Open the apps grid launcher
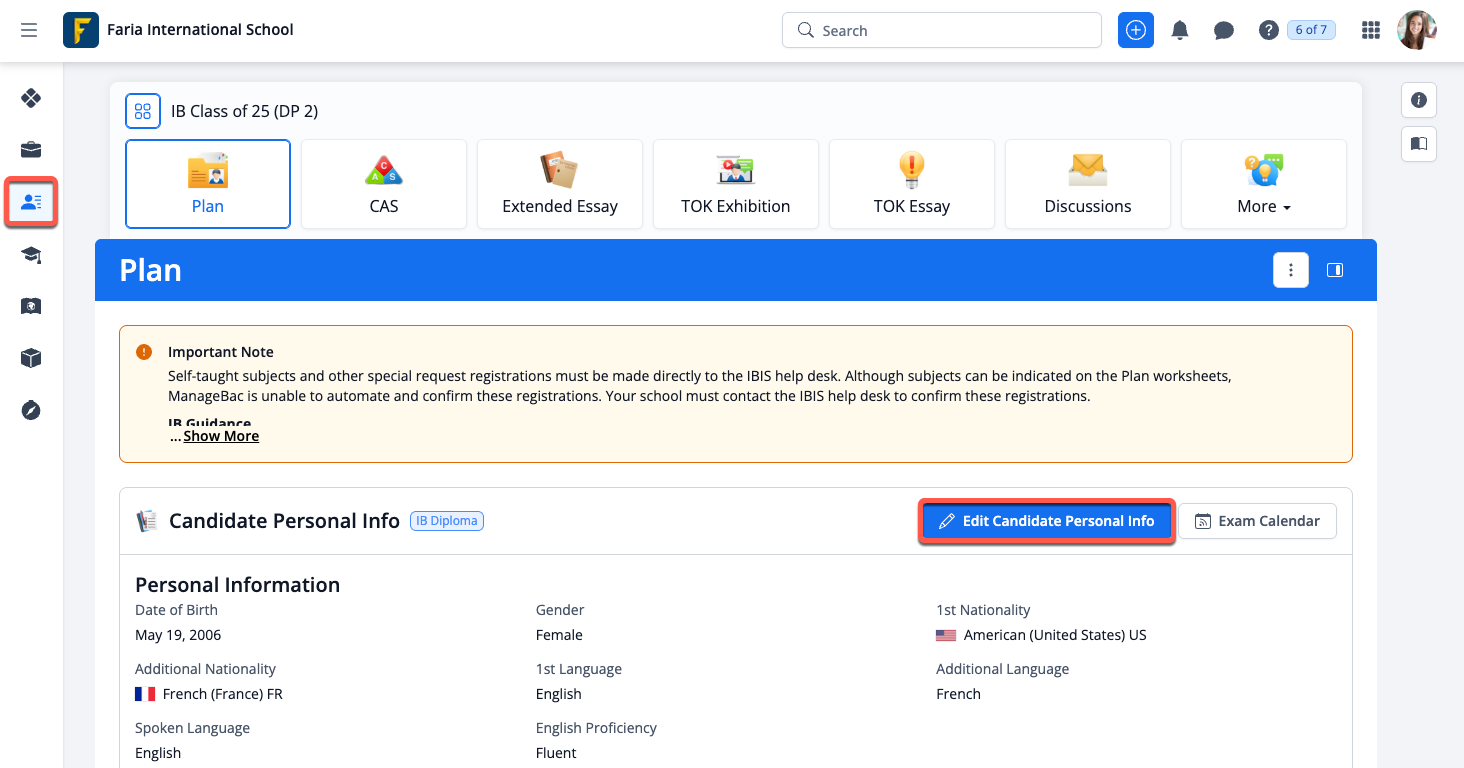The height and width of the screenshot is (768, 1464). pos(1371,30)
